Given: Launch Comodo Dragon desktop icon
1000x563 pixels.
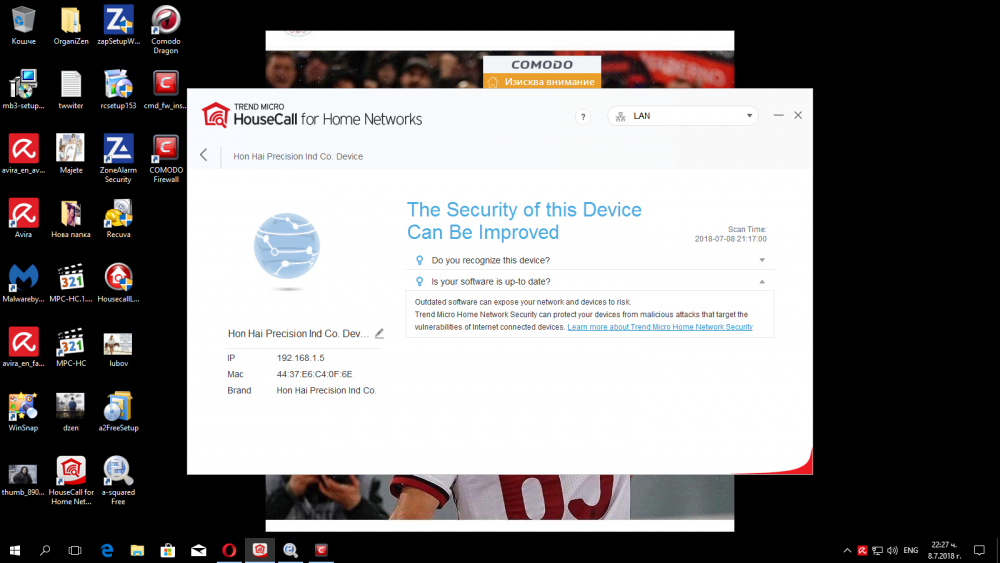Looking at the screenshot, I should (166, 29).
